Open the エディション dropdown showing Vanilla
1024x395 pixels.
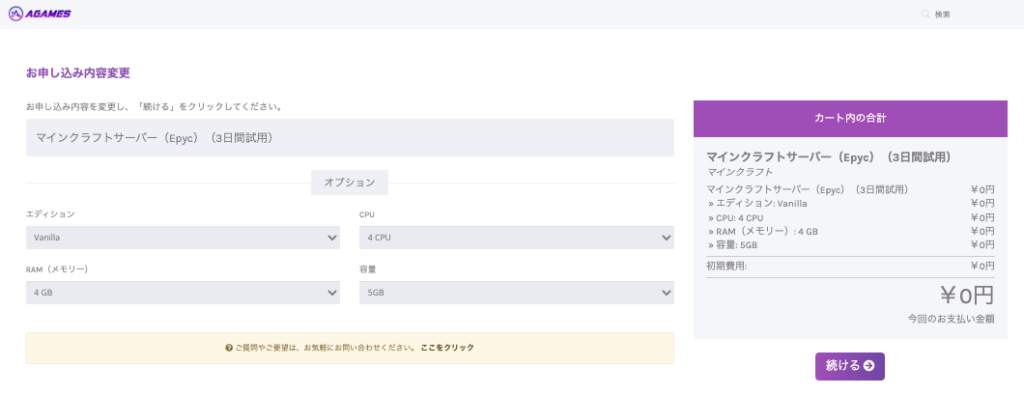183,238
